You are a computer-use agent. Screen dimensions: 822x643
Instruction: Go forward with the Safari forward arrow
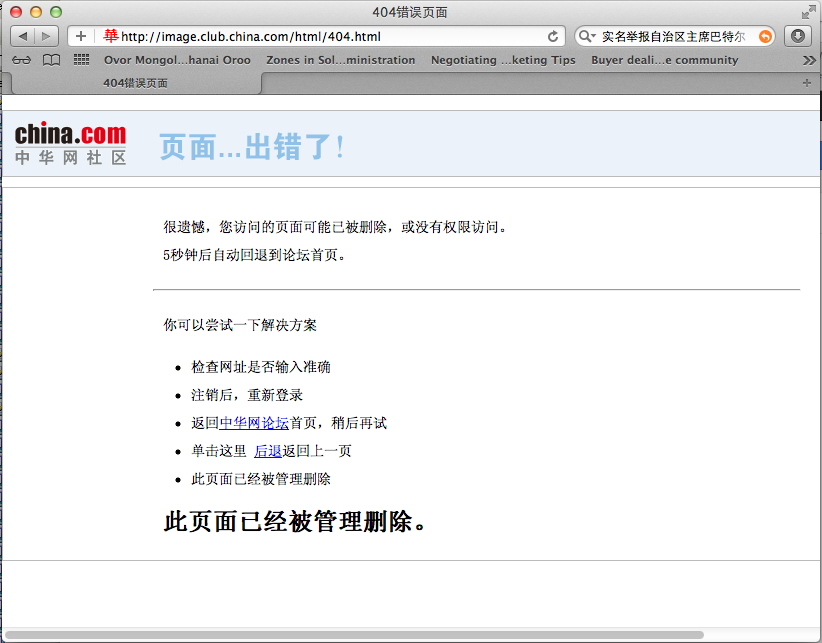47,36
